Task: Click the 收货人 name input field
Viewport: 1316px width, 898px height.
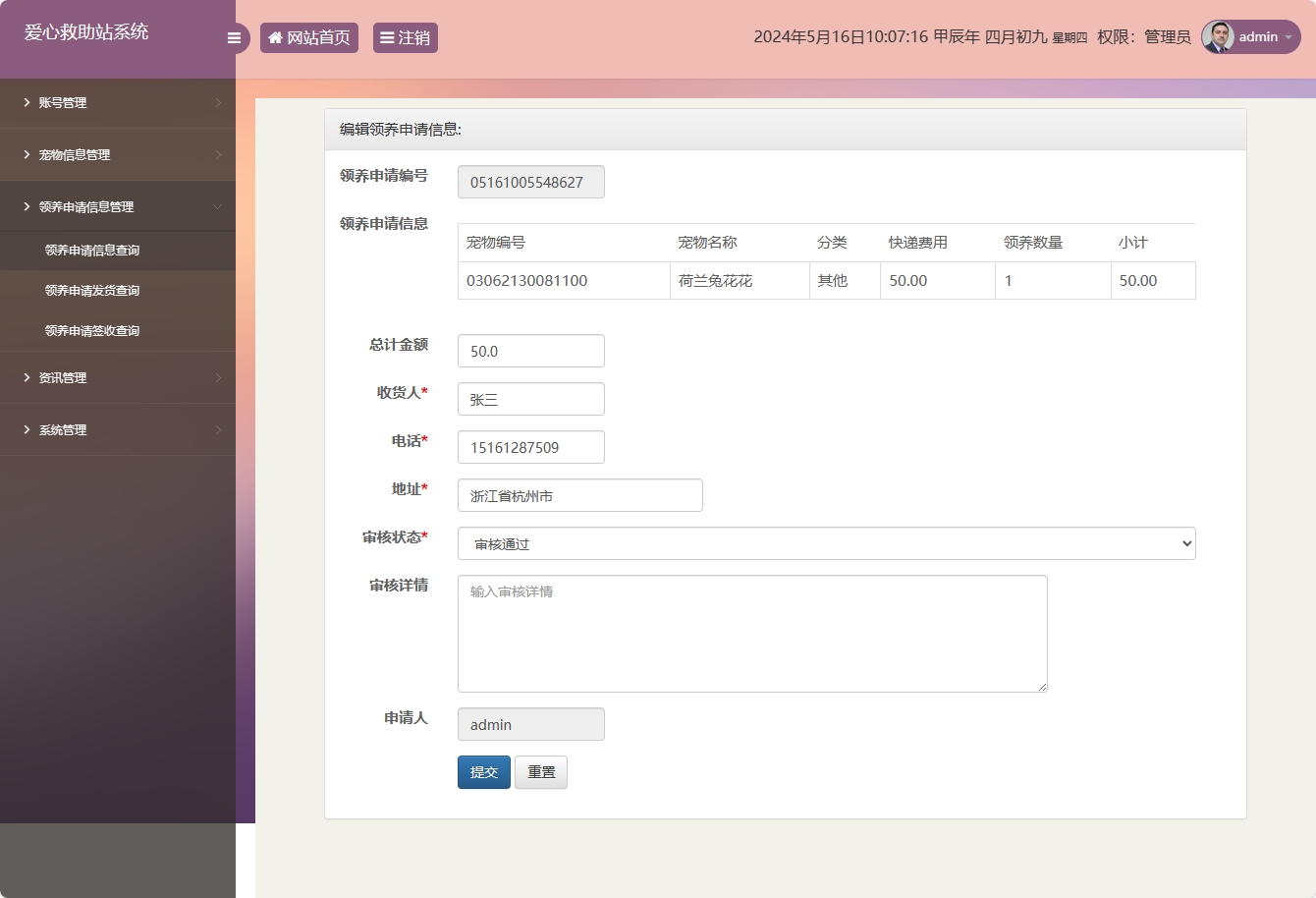Action: point(530,398)
